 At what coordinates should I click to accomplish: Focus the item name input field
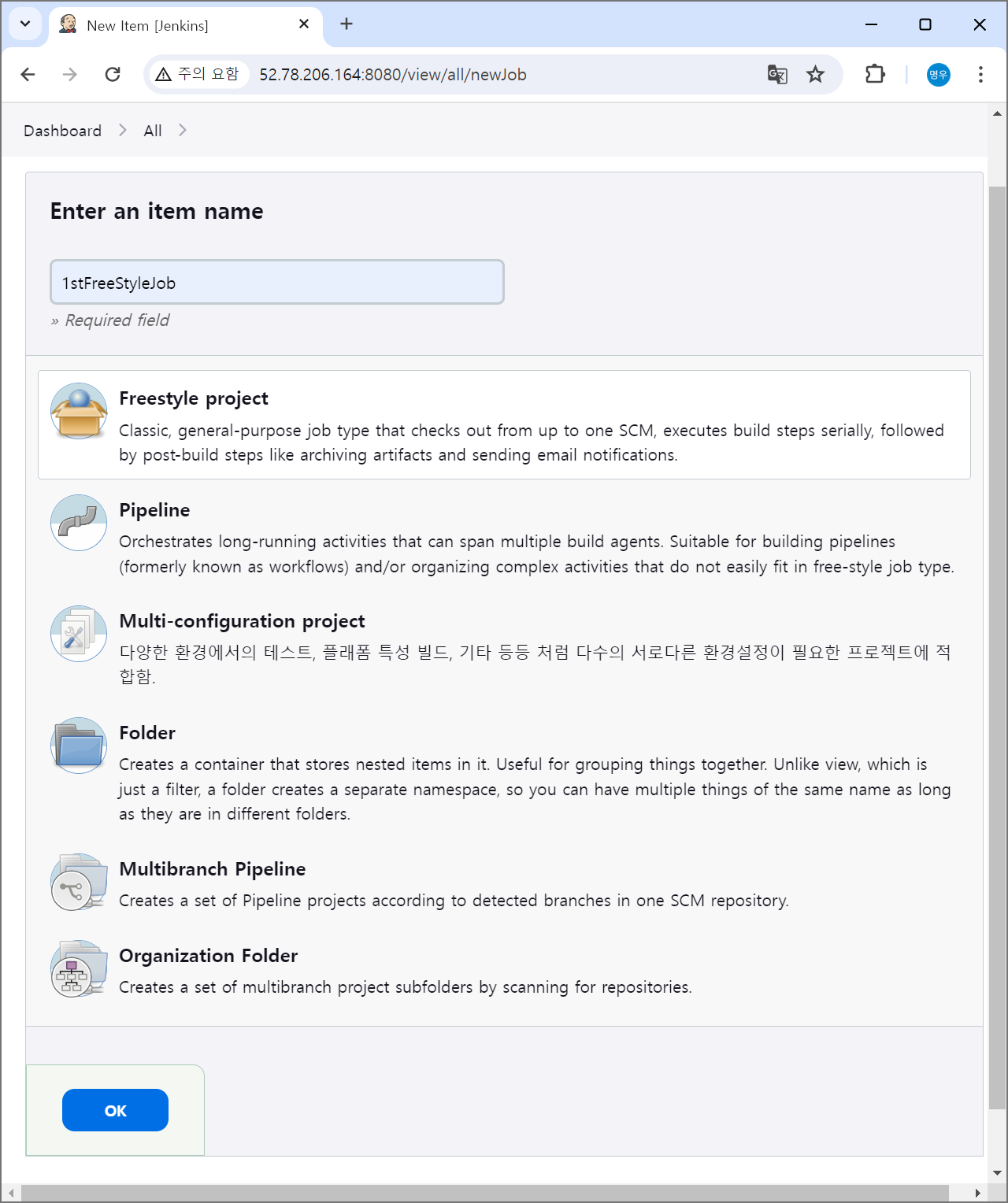click(277, 282)
